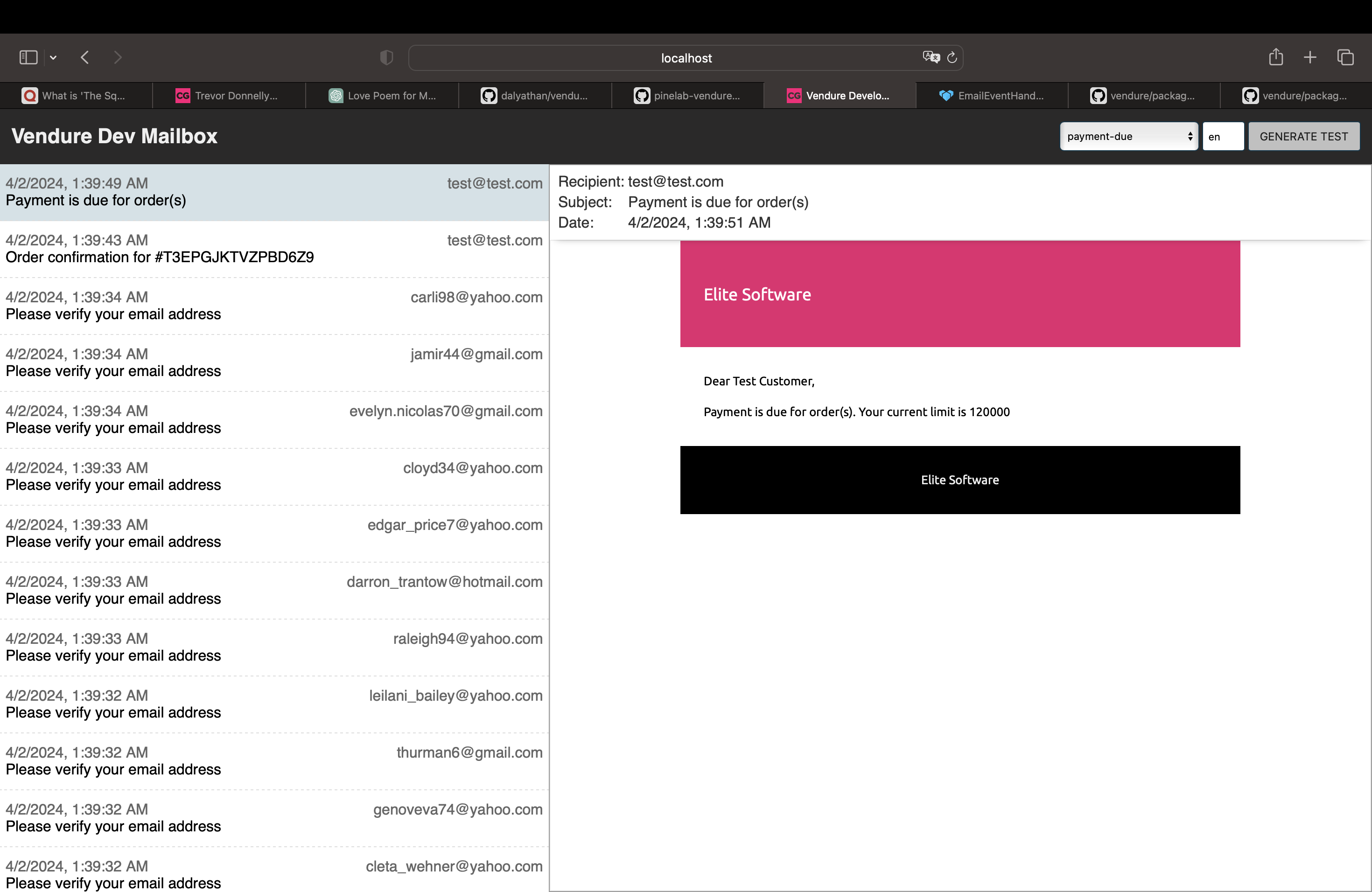Focus the localhost address bar
This screenshot has width=1372, height=892.
685,58
